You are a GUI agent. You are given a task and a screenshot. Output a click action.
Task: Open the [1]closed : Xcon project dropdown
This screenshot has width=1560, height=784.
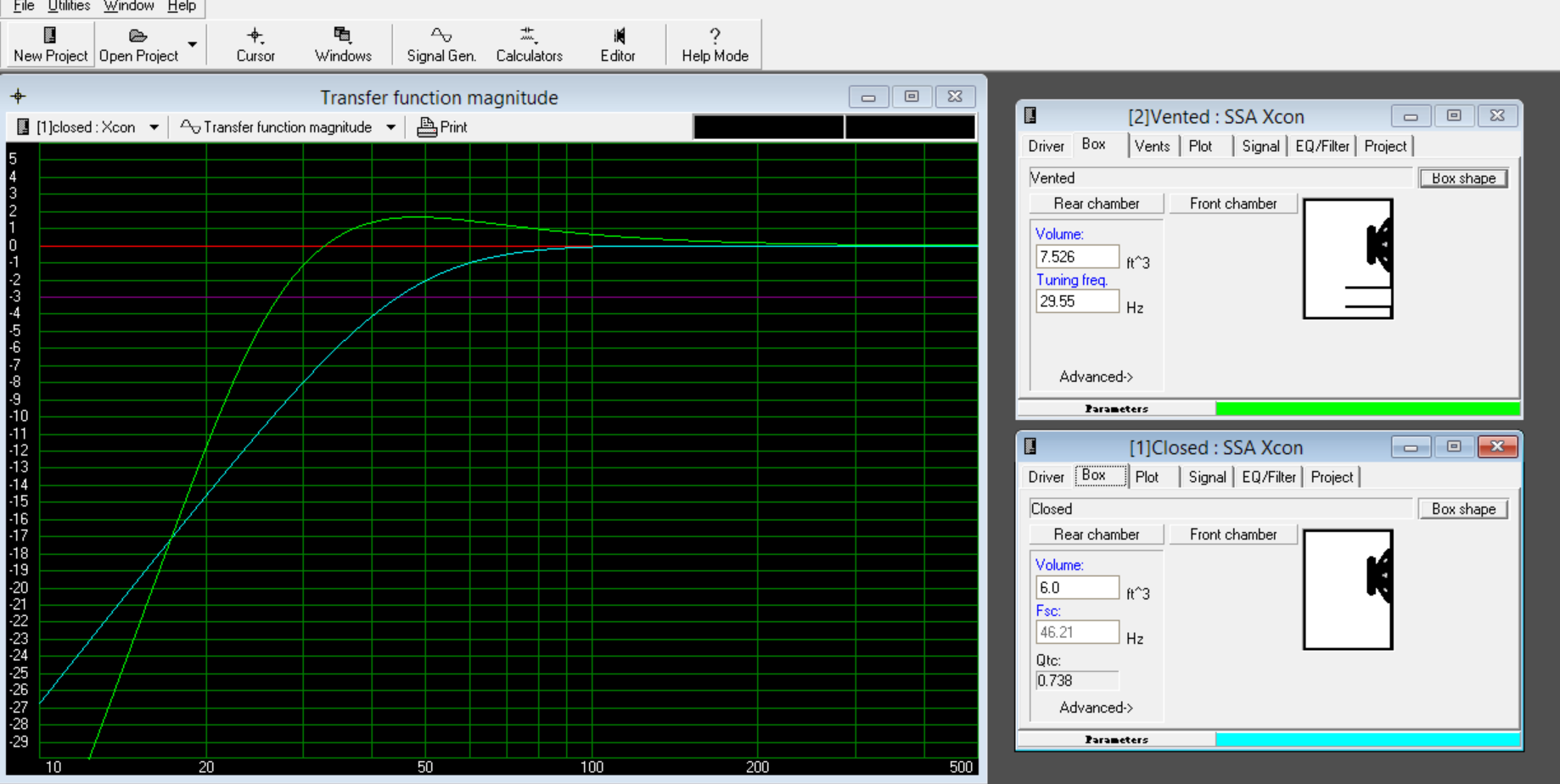154,127
